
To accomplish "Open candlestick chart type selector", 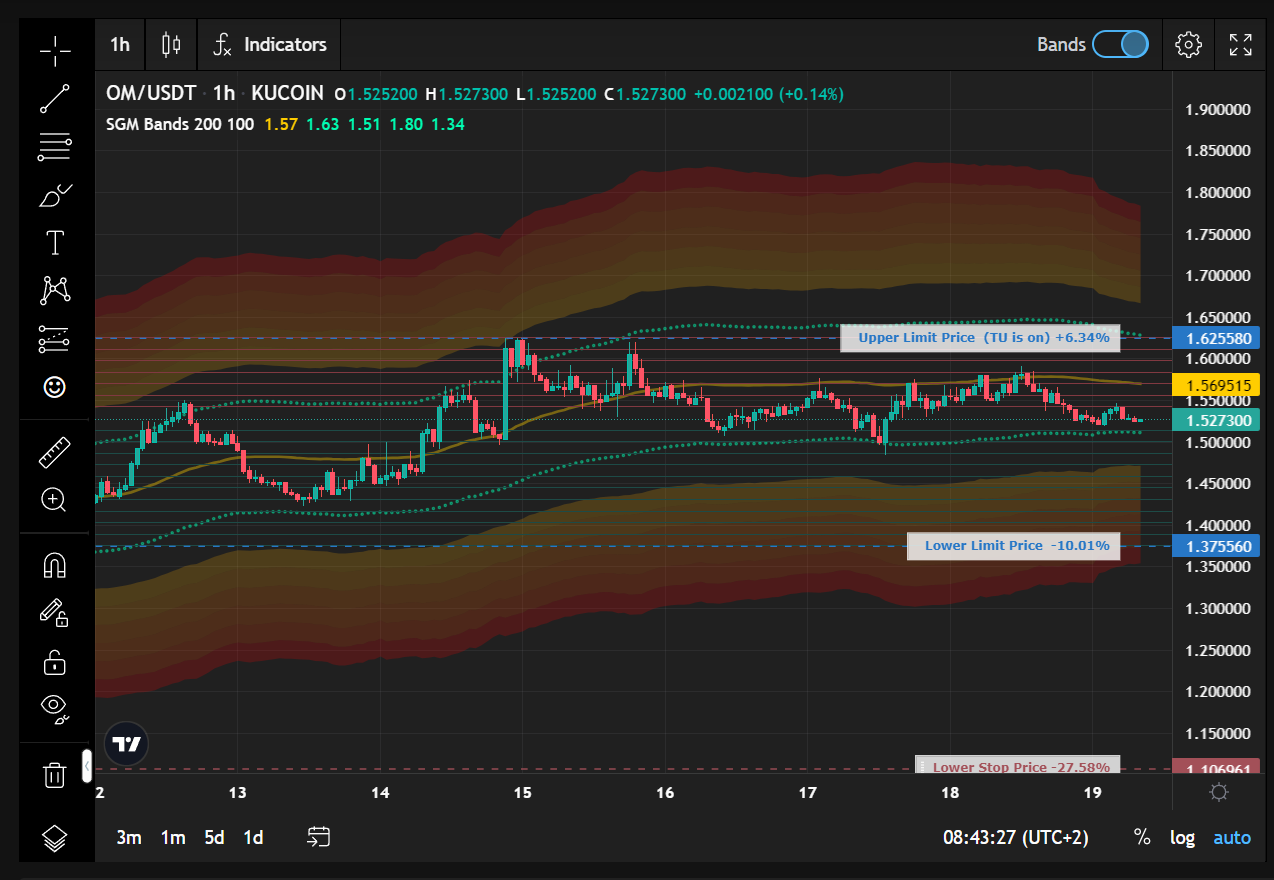I will pyautogui.click(x=171, y=44).
